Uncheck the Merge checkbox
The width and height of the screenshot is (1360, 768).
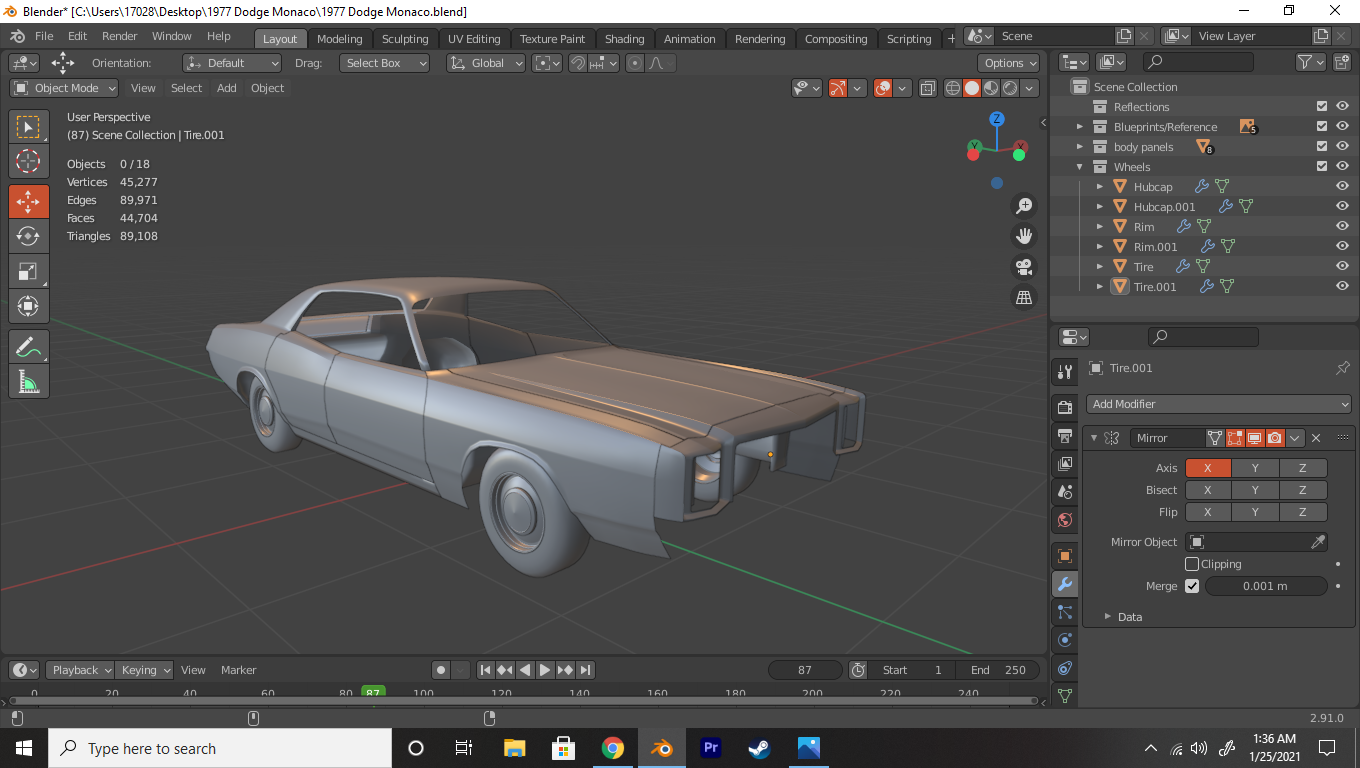(x=1192, y=586)
